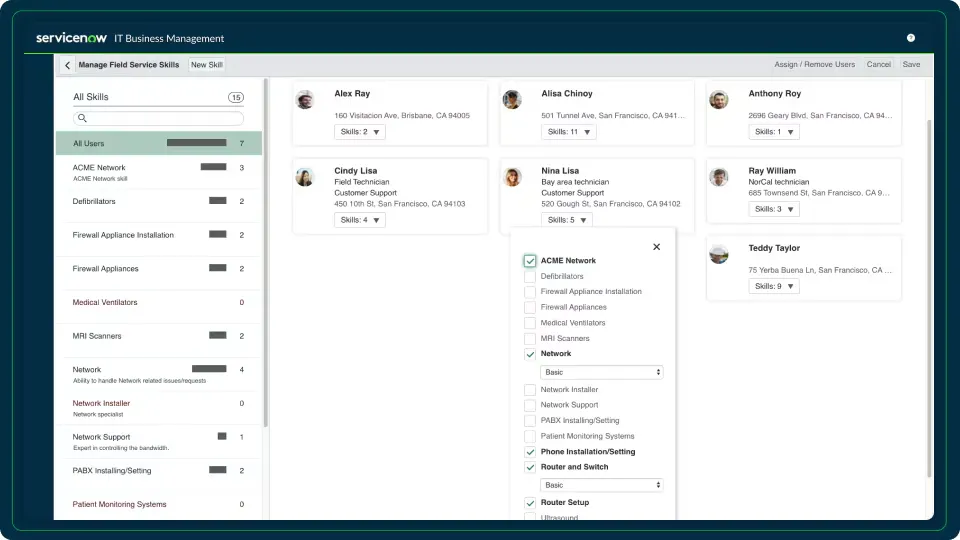Viewport: 960px width, 540px height.
Task: Click Assign / Remove Users
Action: pos(814,64)
